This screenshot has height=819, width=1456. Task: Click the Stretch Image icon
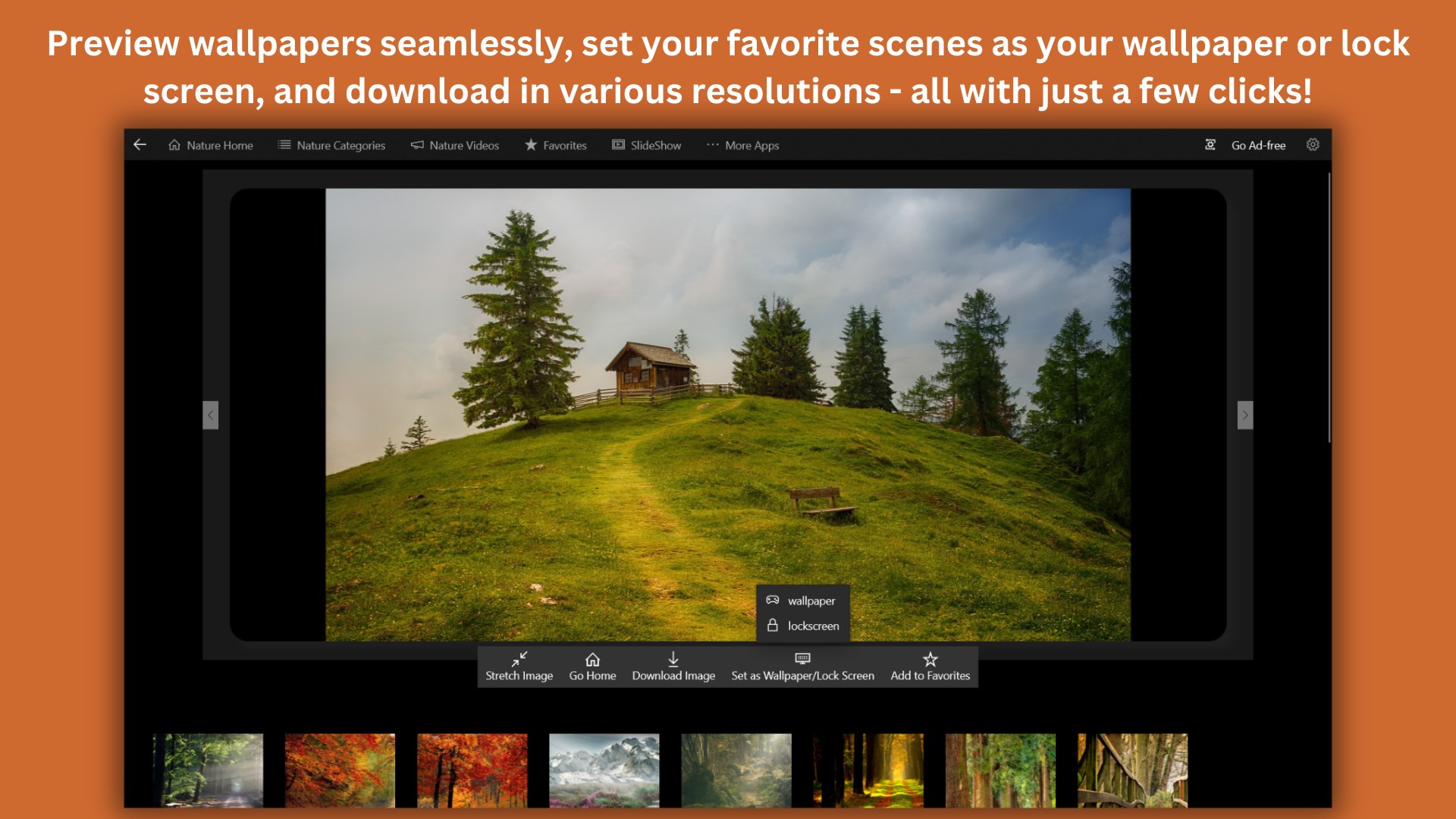(x=519, y=658)
